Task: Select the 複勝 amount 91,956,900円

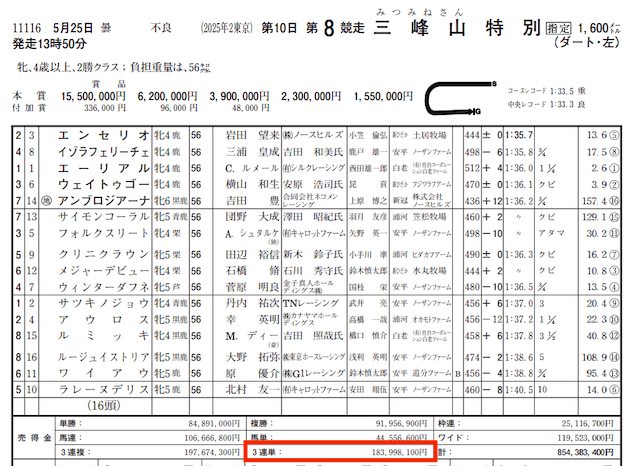Action: coord(401,424)
